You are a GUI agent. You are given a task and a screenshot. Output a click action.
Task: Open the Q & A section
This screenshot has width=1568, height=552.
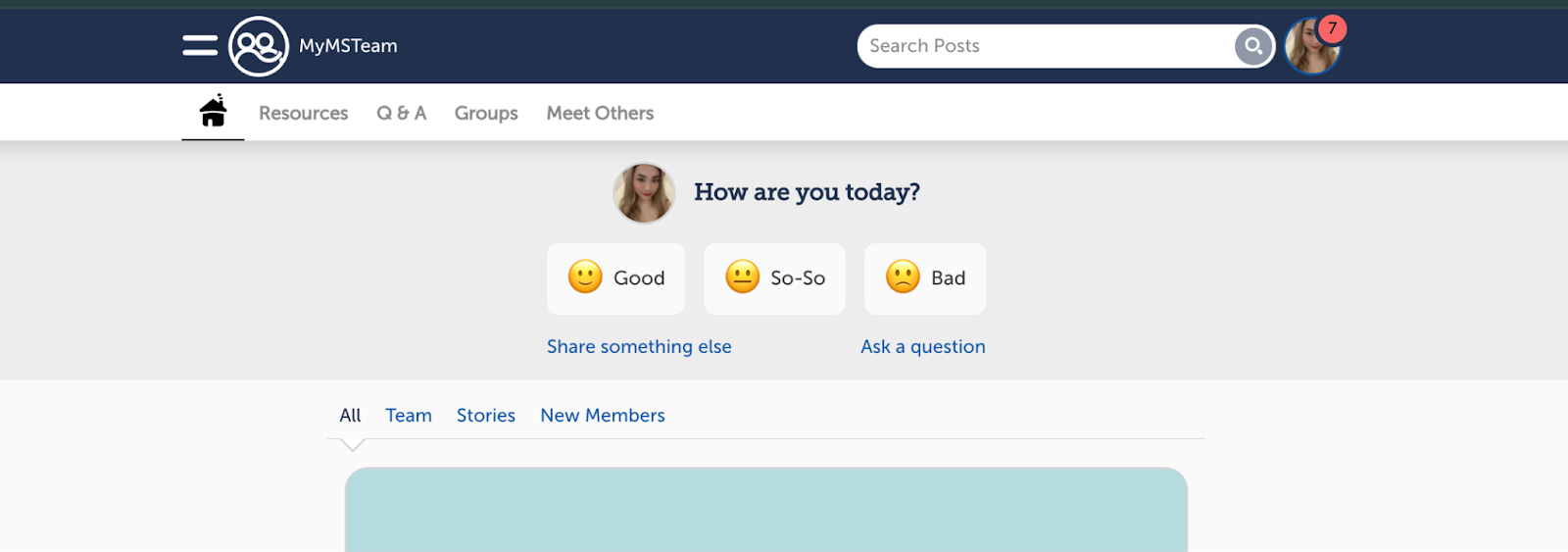(402, 113)
